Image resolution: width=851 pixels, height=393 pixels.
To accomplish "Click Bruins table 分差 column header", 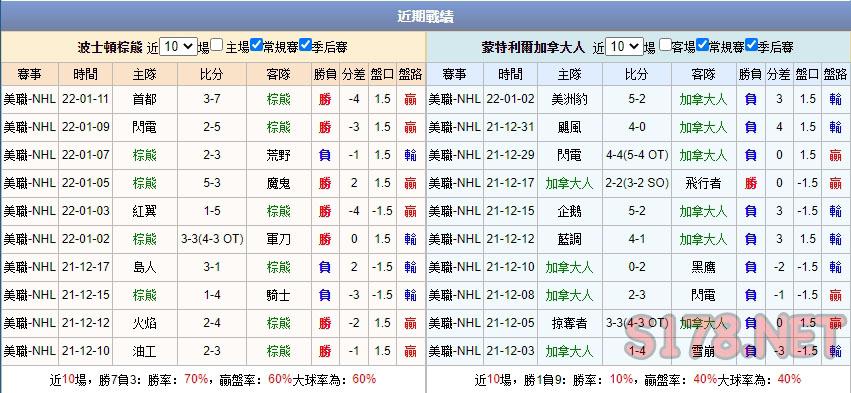I will (x=354, y=74).
